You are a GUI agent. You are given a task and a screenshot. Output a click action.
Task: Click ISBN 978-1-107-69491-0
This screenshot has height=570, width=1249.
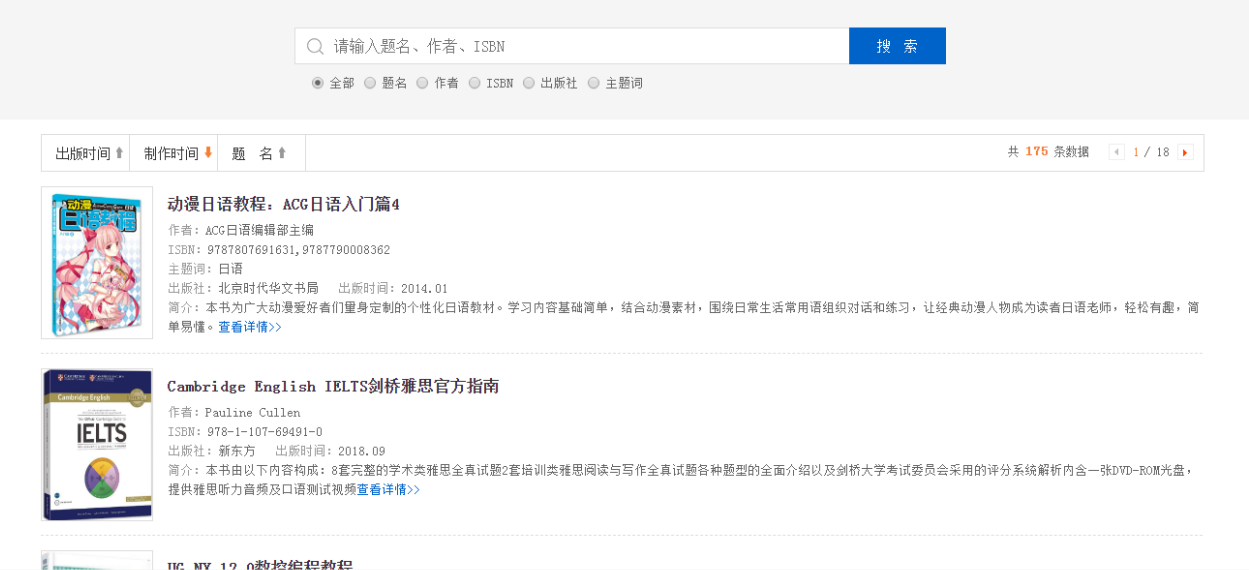tap(265, 432)
